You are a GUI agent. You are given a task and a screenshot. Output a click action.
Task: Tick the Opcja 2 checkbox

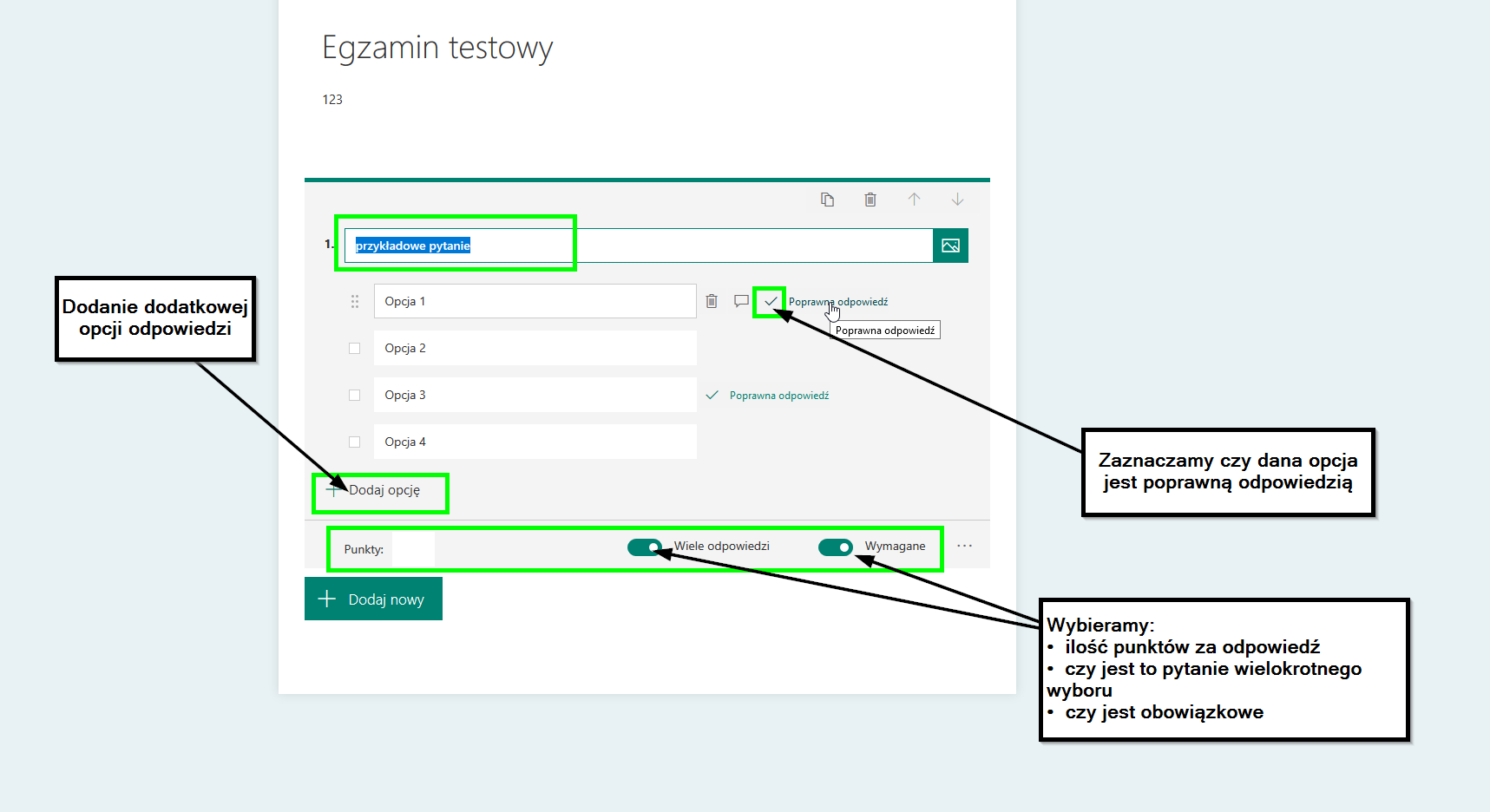tap(354, 348)
